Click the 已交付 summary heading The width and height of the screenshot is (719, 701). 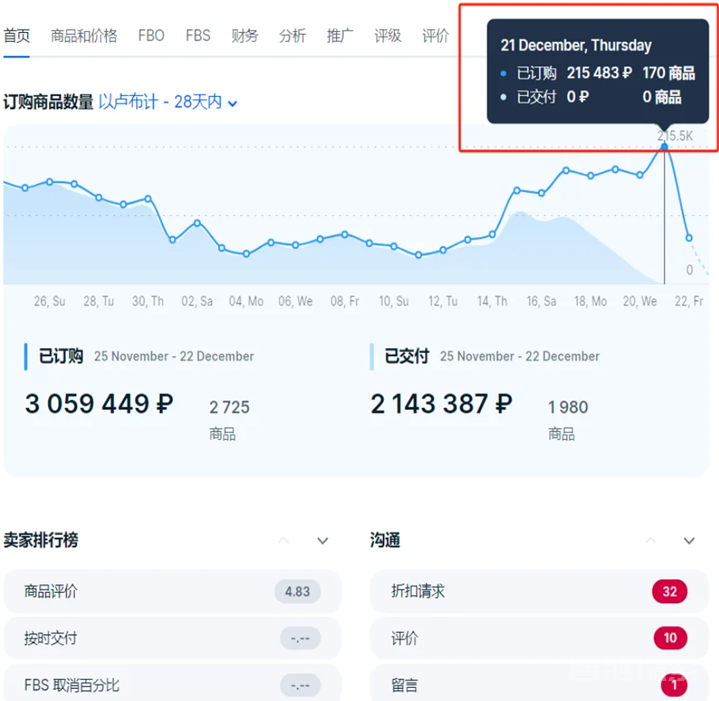[407, 356]
